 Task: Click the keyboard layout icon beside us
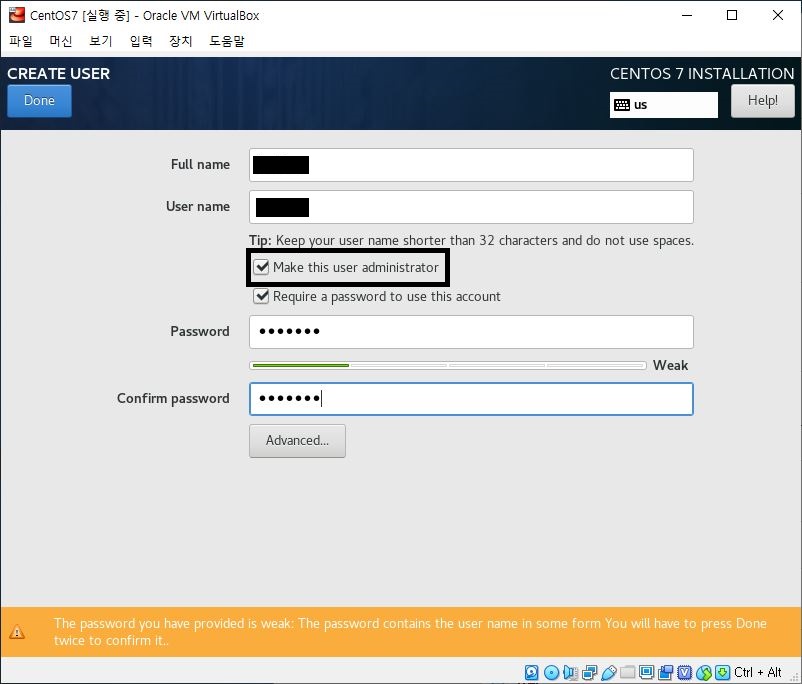point(622,105)
